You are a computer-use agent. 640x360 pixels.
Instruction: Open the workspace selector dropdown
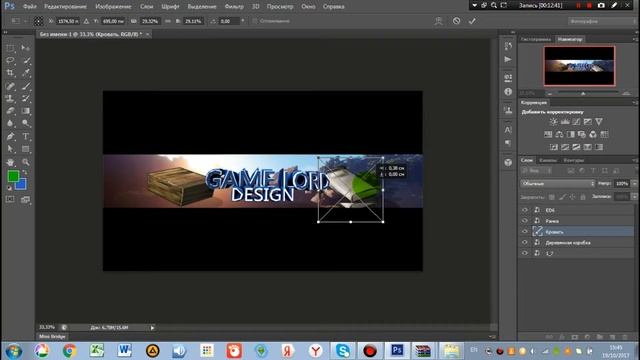point(602,21)
